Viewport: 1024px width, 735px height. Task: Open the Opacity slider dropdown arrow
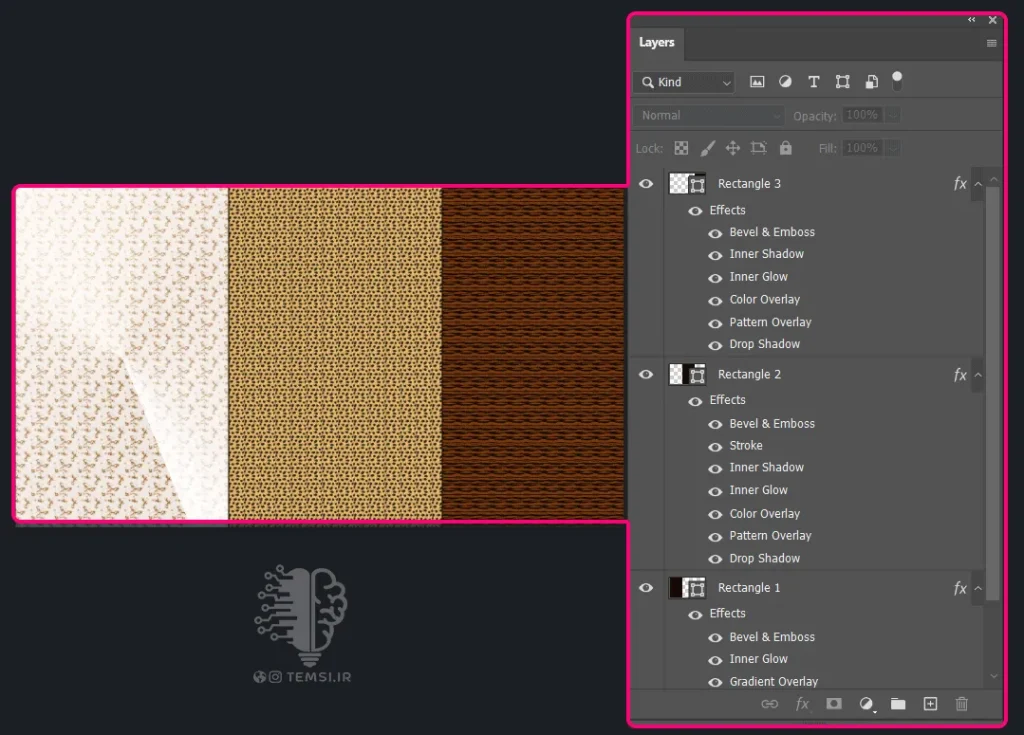tap(893, 115)
